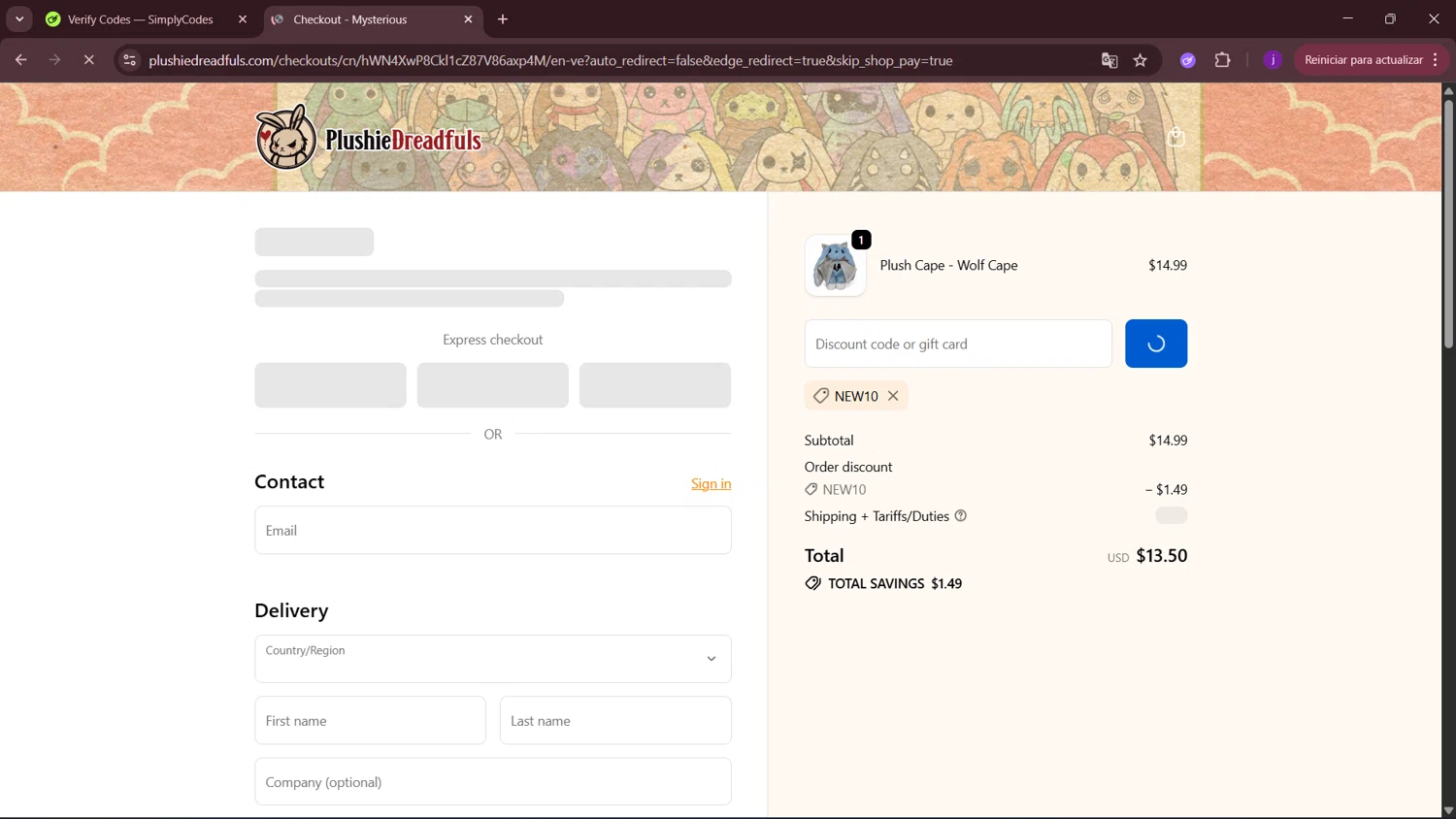
Task: Open the translate page icon
Action: 1109,60
